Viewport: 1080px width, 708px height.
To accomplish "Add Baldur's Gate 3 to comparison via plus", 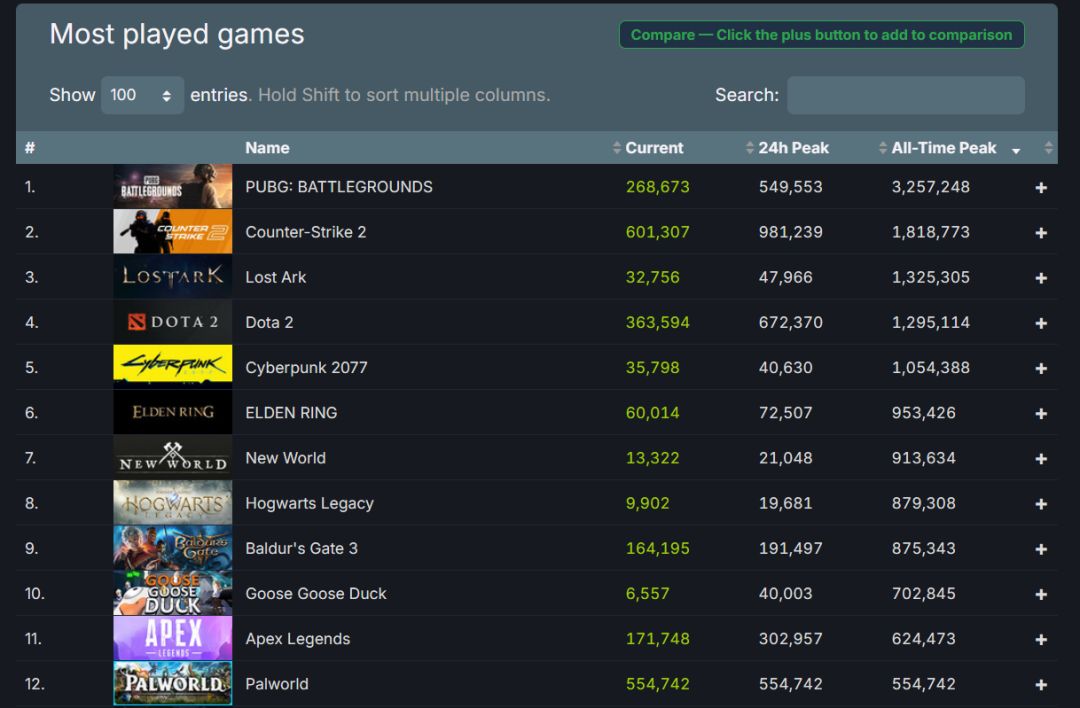I will point(1041,549).
